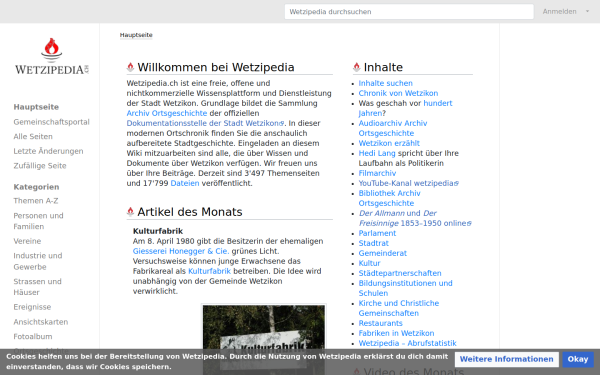Click the Anmelden login link
Screen dimensions: 600x375
(x=559, y=11)
